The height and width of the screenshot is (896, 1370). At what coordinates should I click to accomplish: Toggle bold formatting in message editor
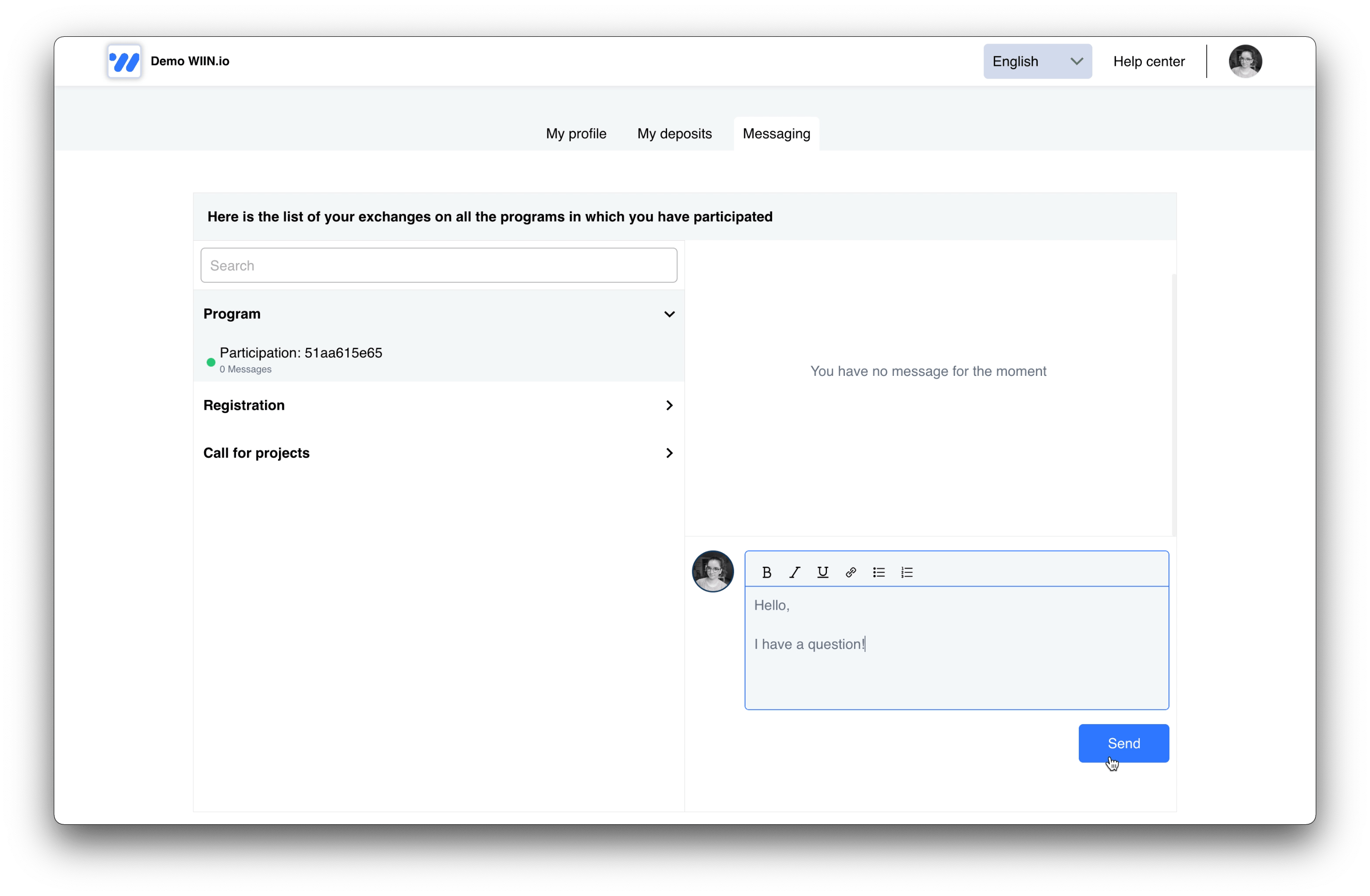[766, 572]
